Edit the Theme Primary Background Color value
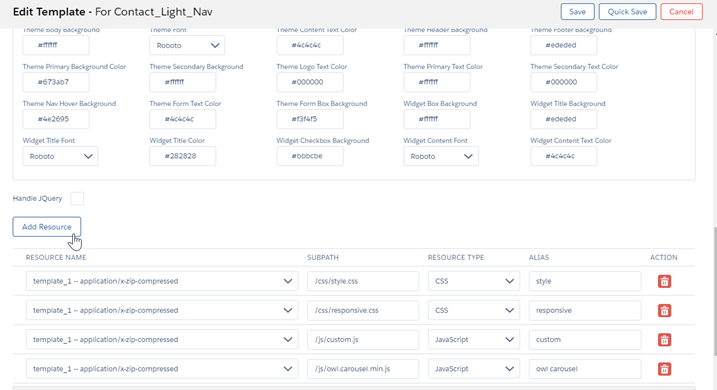This screenshot has width=717, height=390. [x=56, y=82]
